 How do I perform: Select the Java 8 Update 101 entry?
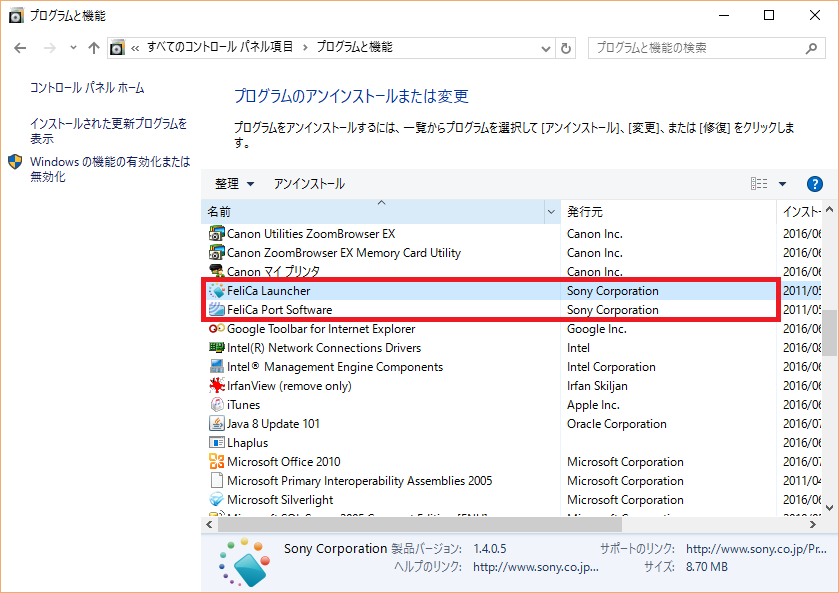pos(273,424)
